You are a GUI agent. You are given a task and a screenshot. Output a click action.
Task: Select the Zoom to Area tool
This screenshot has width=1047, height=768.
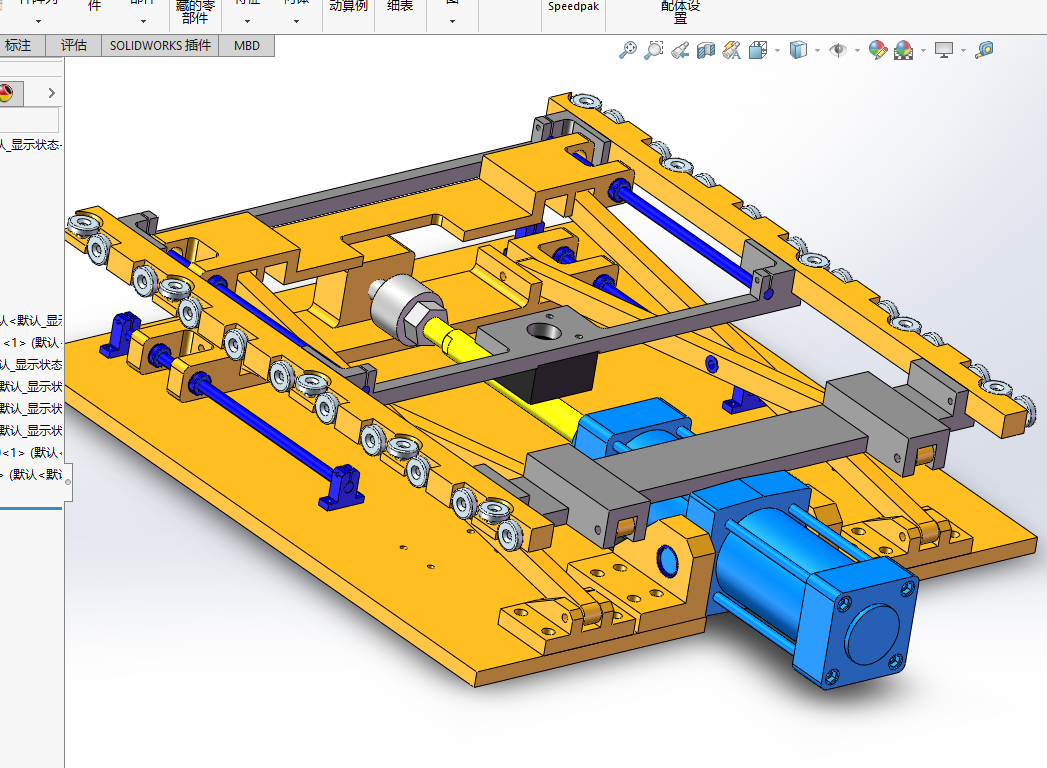(654, 50)
